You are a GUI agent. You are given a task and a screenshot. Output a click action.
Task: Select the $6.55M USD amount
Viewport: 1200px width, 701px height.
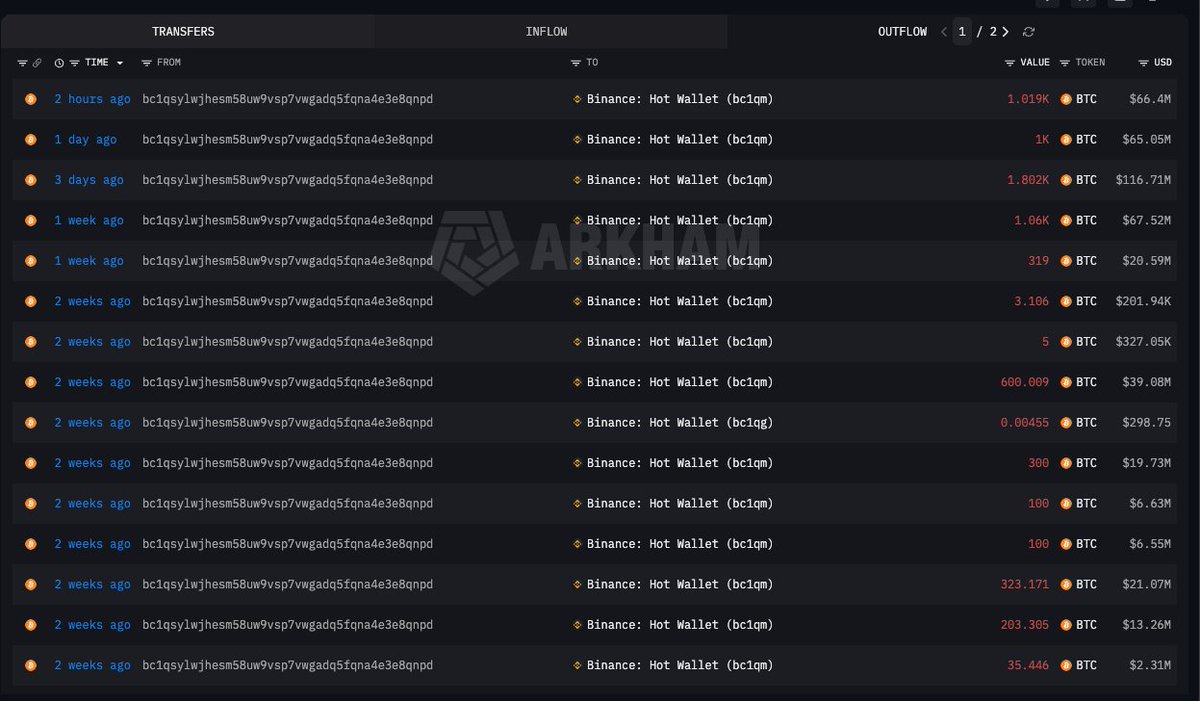click(x=1150, y=544)
